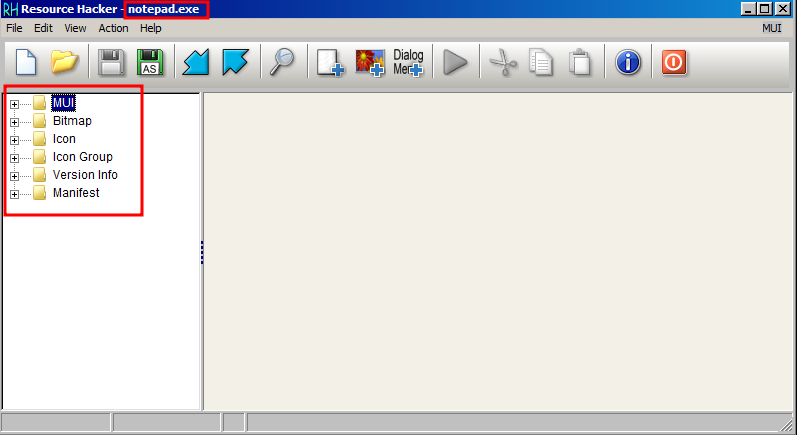Expand the Icon tree node
Image resolution: width=797 pixels, height=435 pixels.
pos(14,140)
